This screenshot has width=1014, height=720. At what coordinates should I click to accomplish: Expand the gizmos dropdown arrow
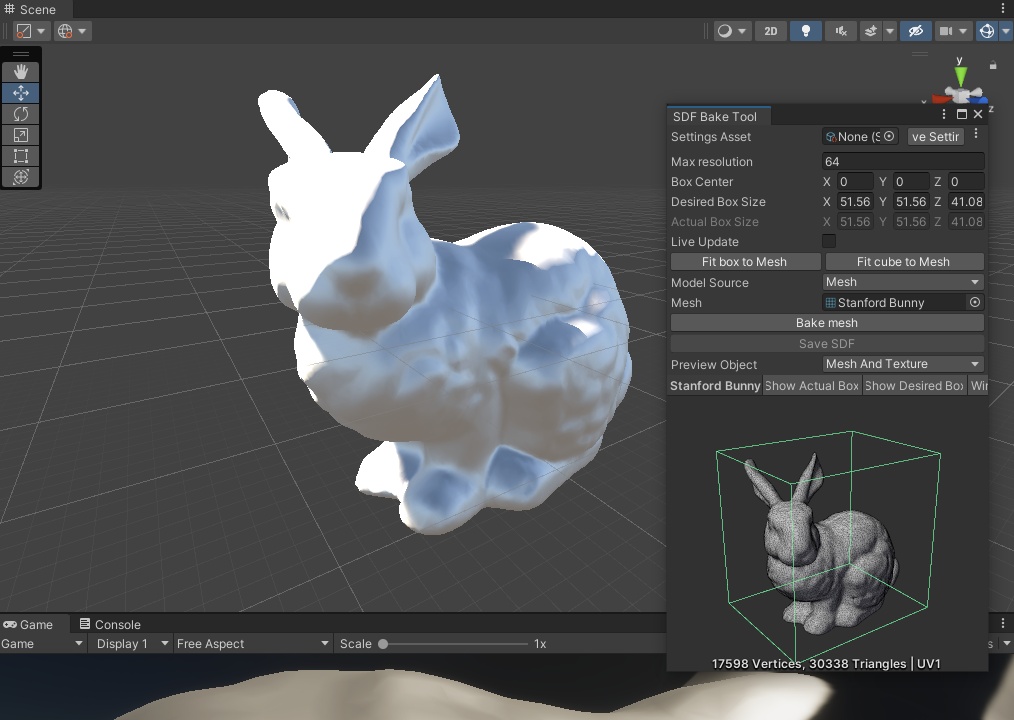[x=1006, y=31]
